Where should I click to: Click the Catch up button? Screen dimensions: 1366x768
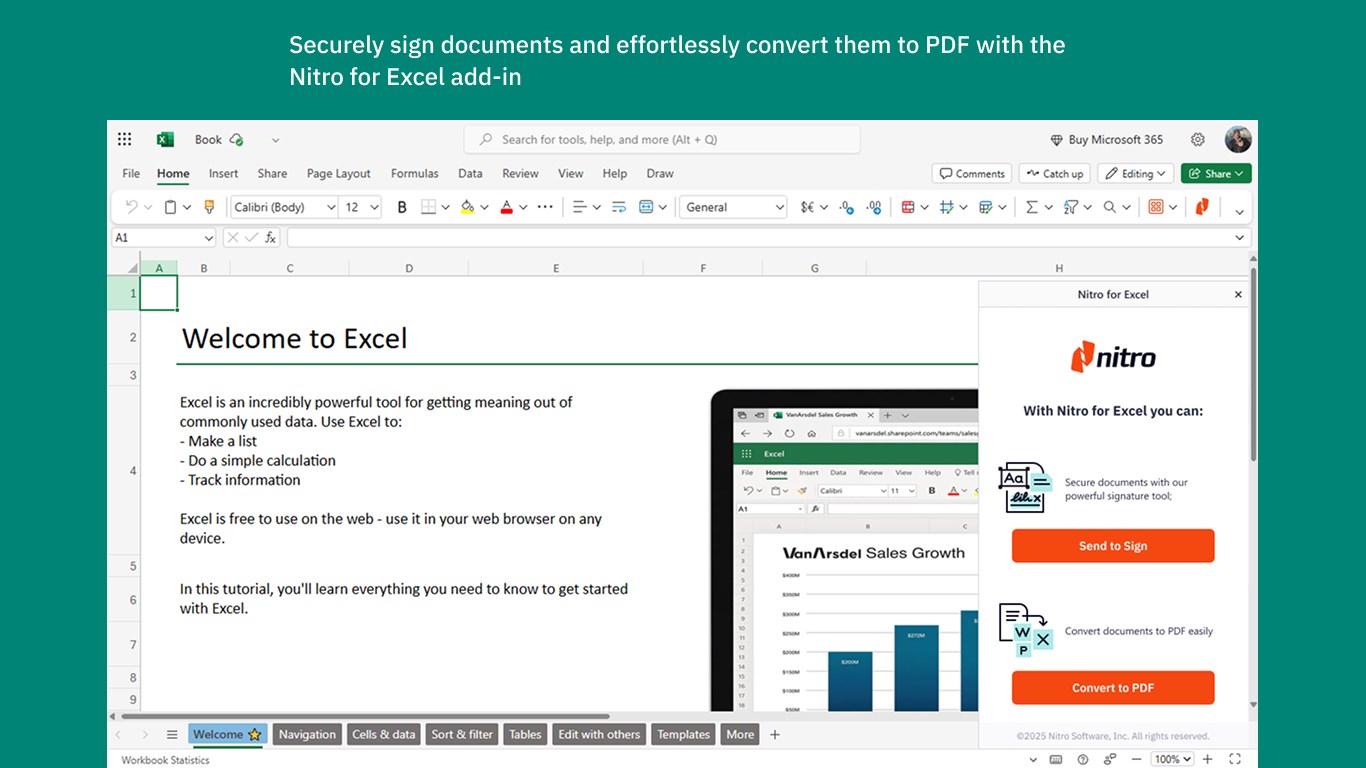pyautogui.click(x=1055, y=174)
